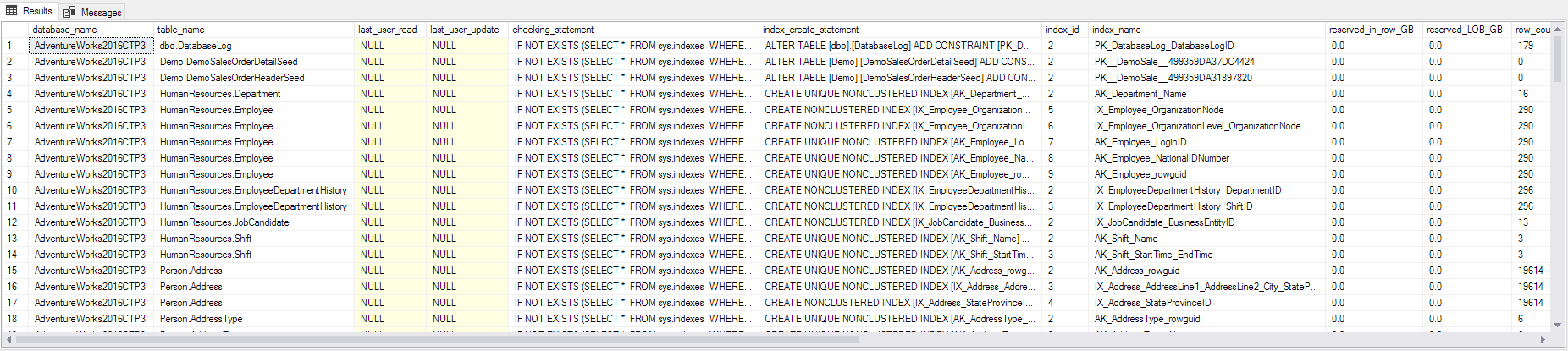Click the AK_Address_rowguid index cell
The image size is (1568, 351).
coord(1207,271)
